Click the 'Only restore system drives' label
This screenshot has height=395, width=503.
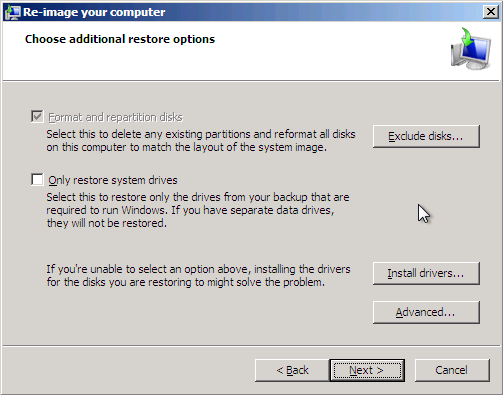click(113, 180)
